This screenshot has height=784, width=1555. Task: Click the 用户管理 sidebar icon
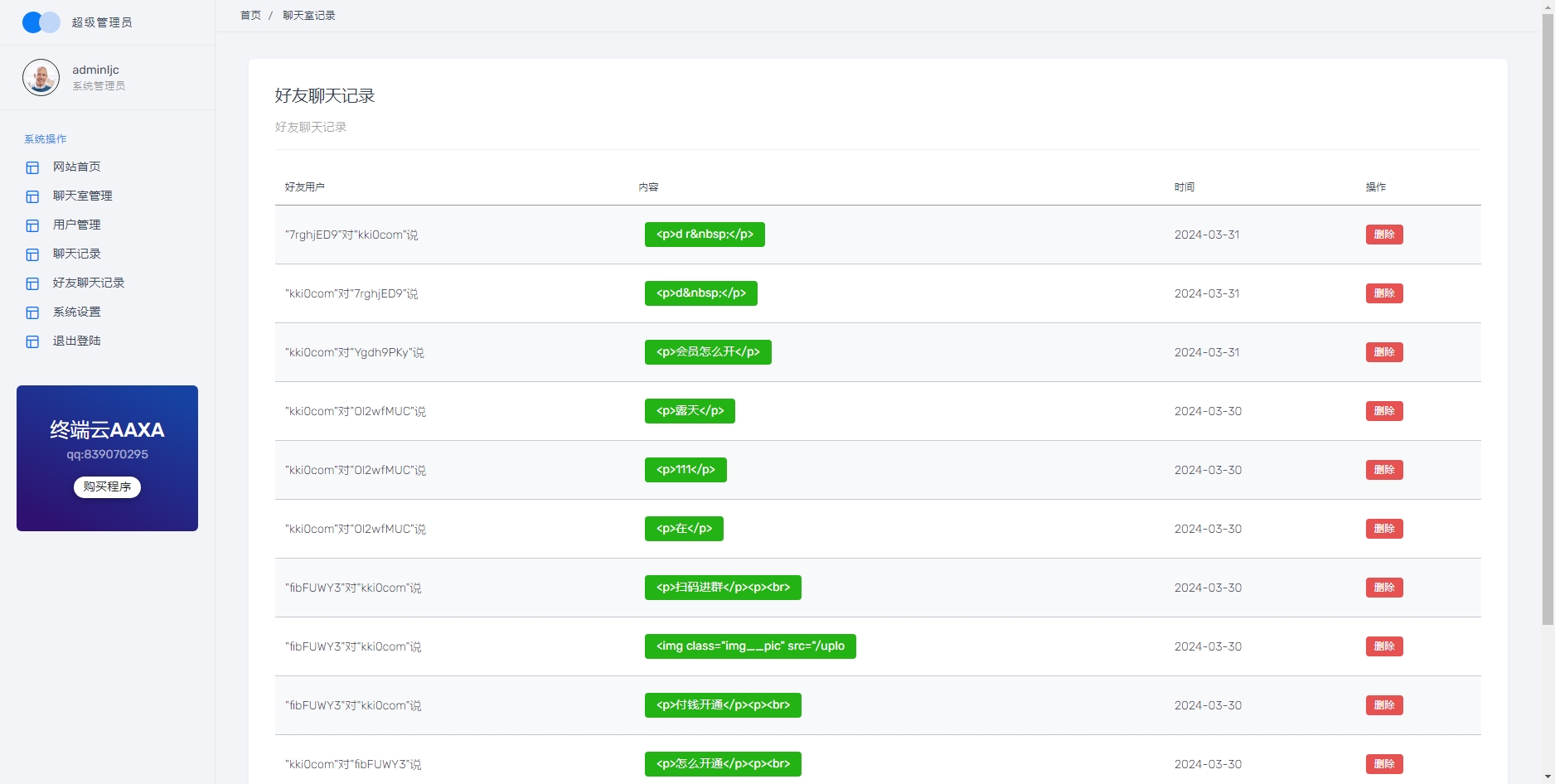click(x=32, y=225)
